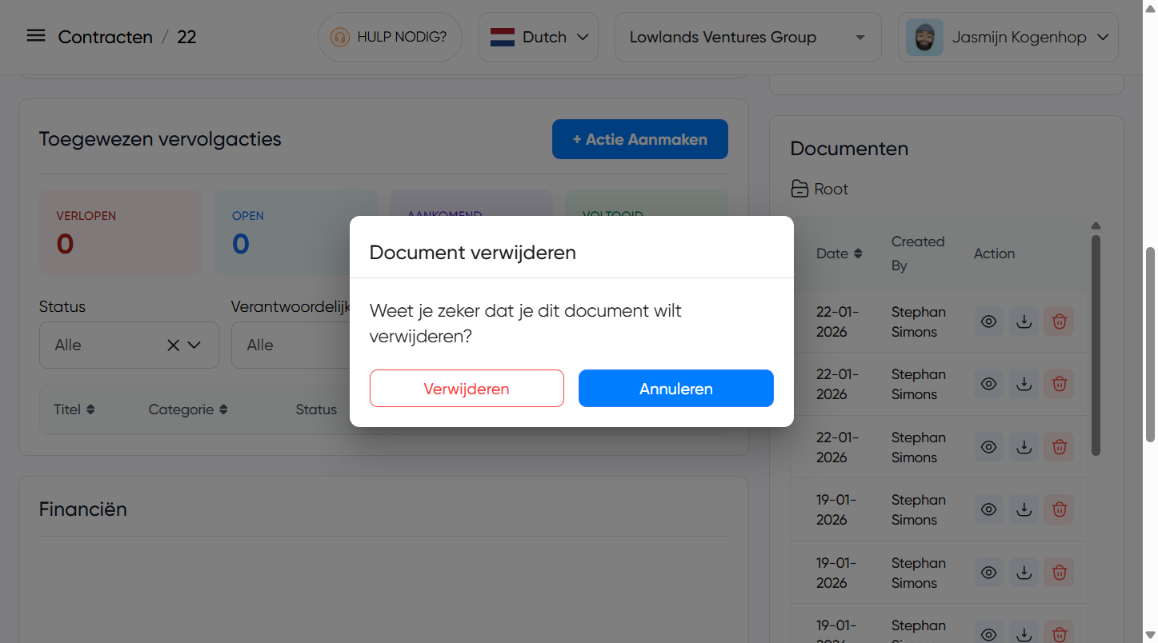Screen dimensions: 1158x643
Task: Click the headset icon in Hulp Nodig
Action: point(340,37)
